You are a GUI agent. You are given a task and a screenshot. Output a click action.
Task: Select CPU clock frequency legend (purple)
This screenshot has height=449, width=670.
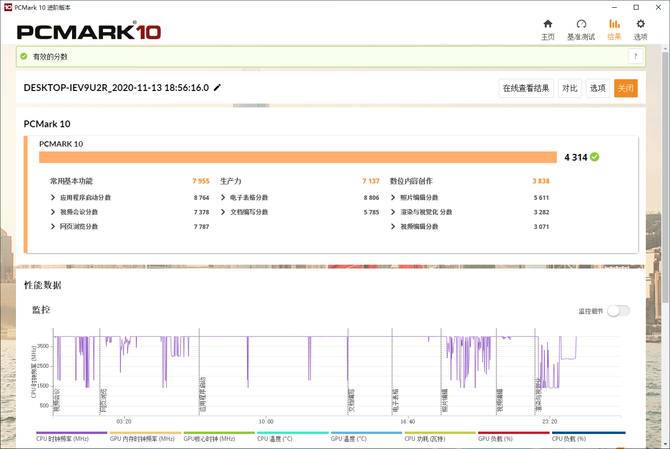tap(71, 436)
